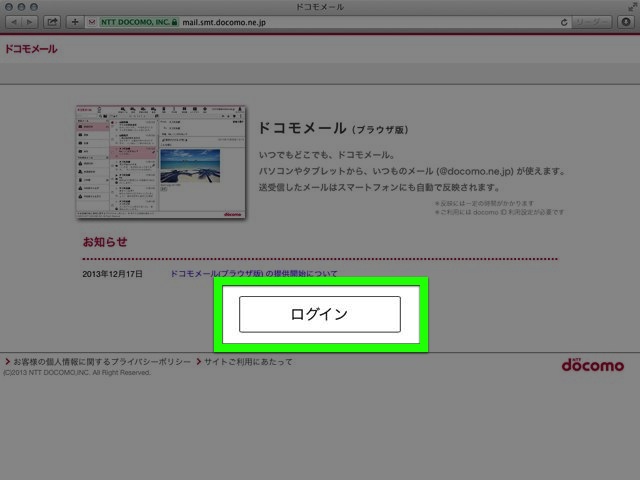This screenshot has height=480, width=640.
Task: Click the docomo logo in footer
Action: tap(593, 364)
